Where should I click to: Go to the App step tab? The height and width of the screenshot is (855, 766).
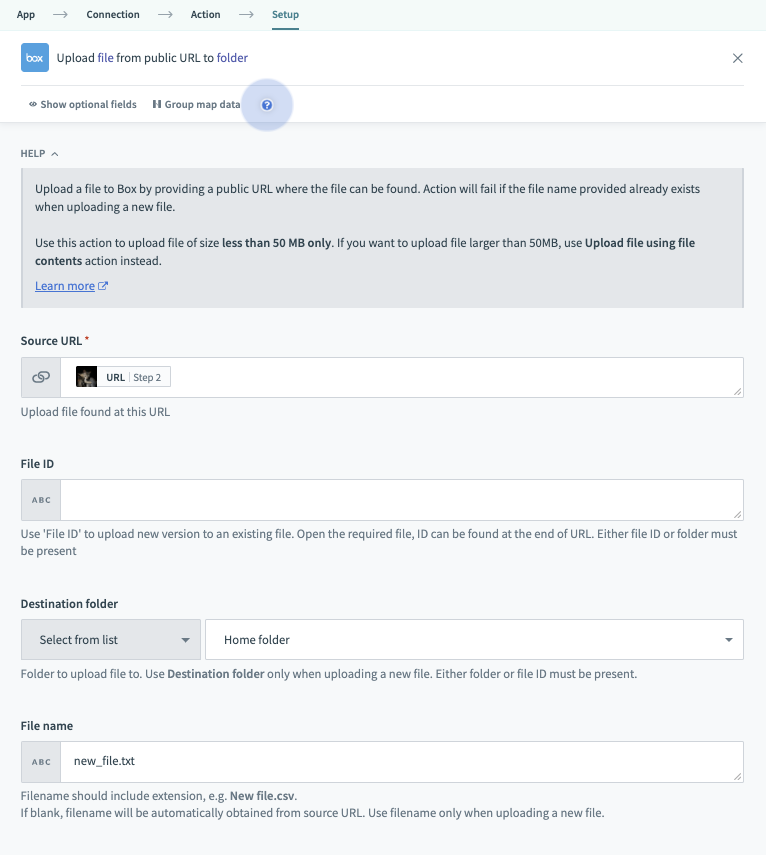[x=26, y=15]
